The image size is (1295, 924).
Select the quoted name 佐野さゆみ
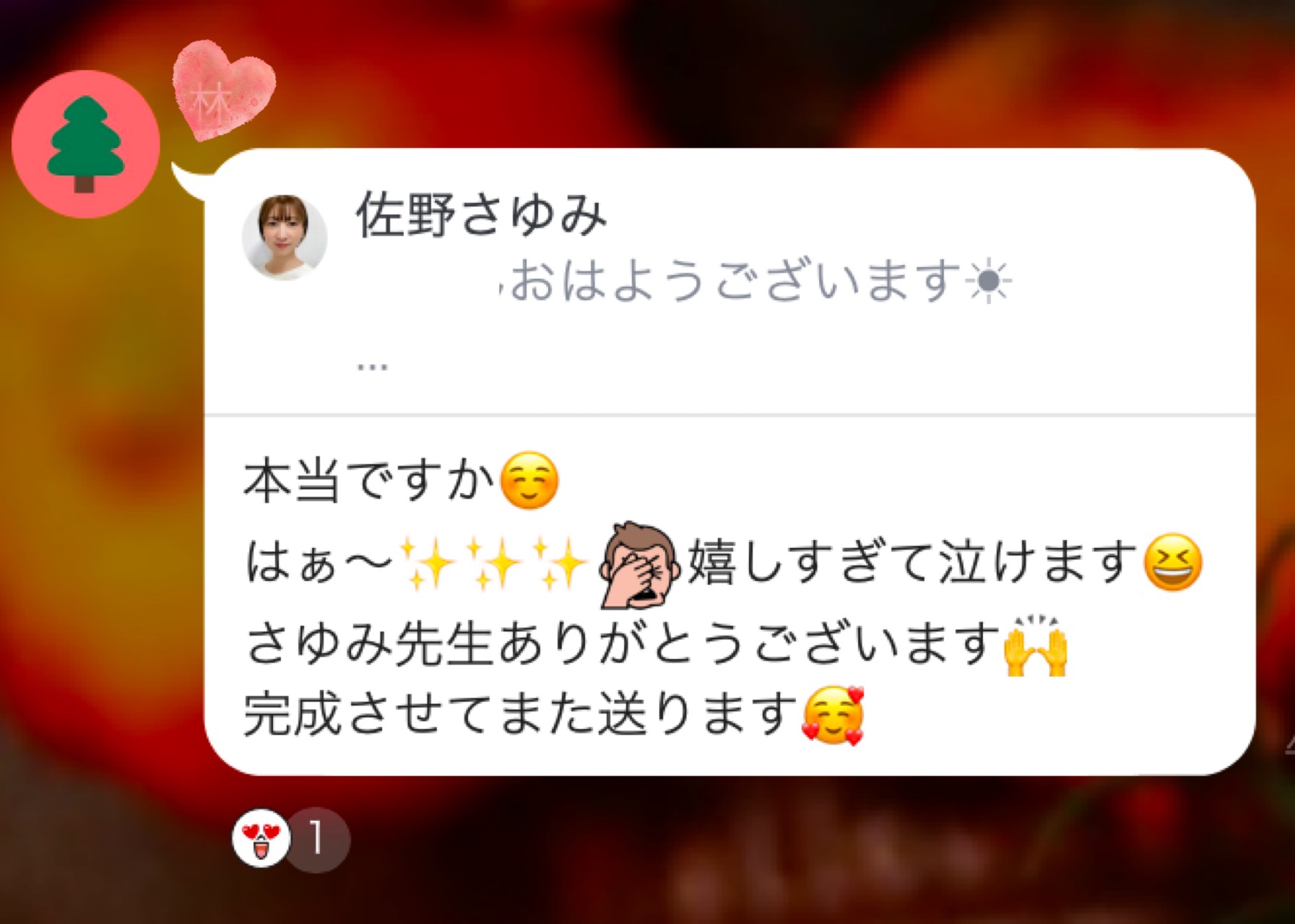click(x=481, y=215)
